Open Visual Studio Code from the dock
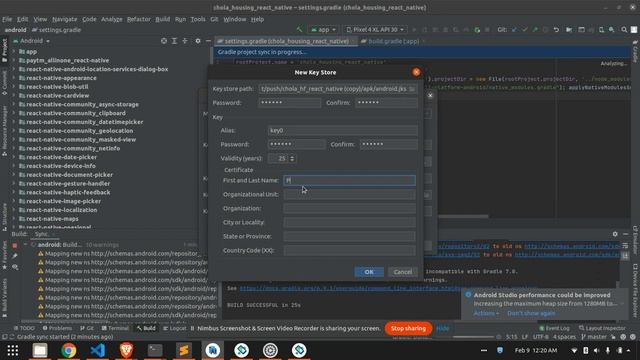 [98, 350]
